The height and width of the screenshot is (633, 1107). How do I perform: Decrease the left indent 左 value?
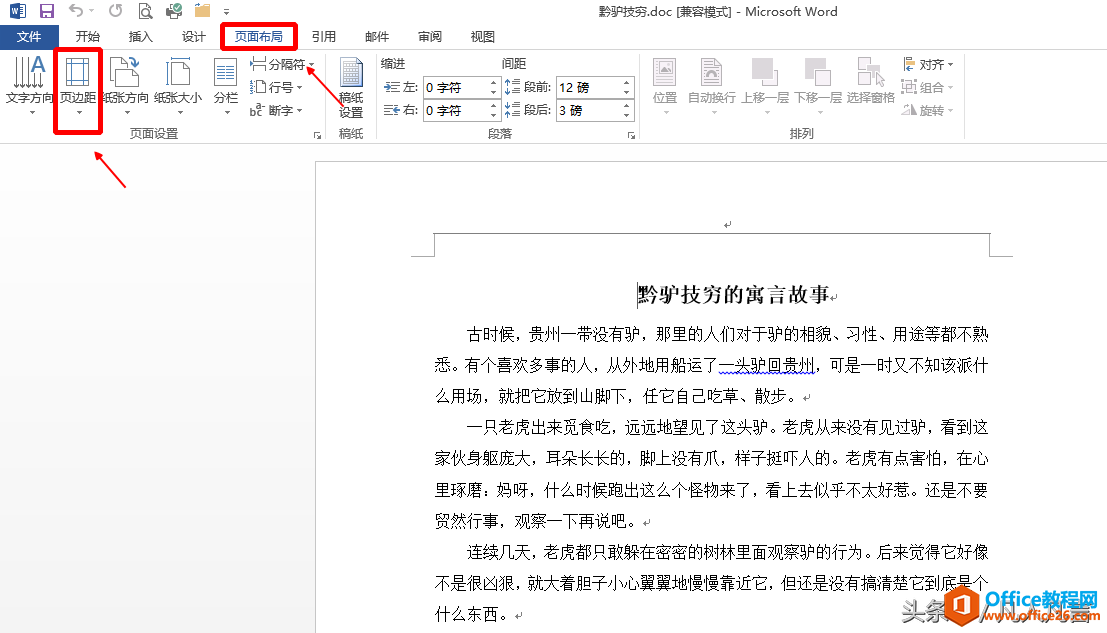(494, 93)
